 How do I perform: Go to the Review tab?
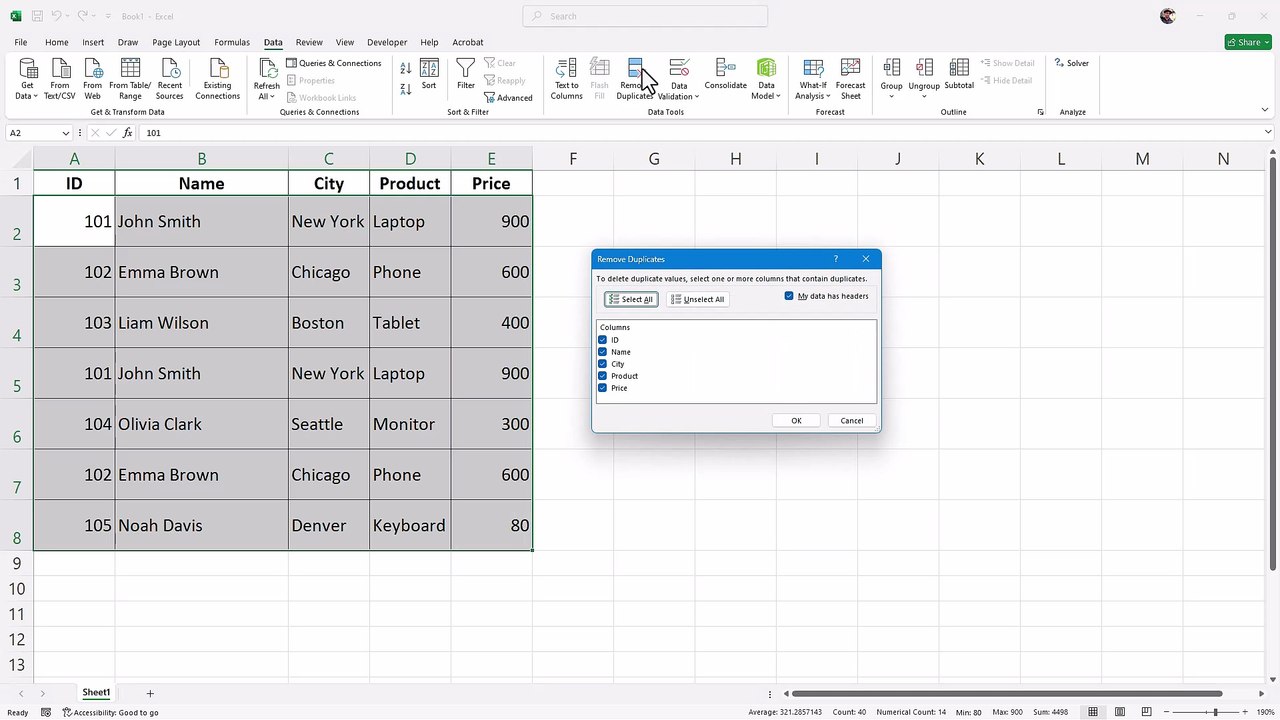(x=309, y=42)
